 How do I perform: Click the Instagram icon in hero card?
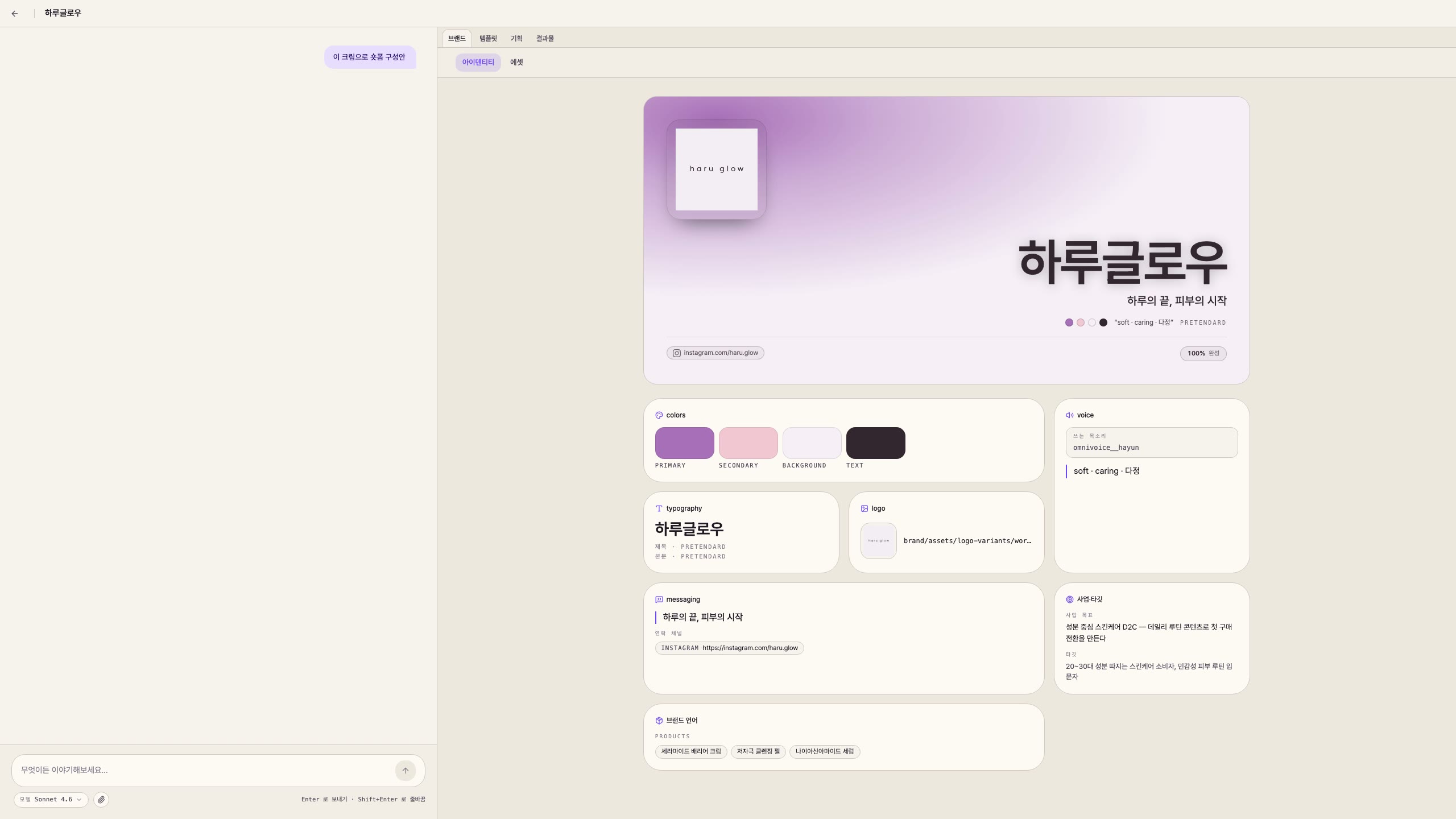[677, 353]
